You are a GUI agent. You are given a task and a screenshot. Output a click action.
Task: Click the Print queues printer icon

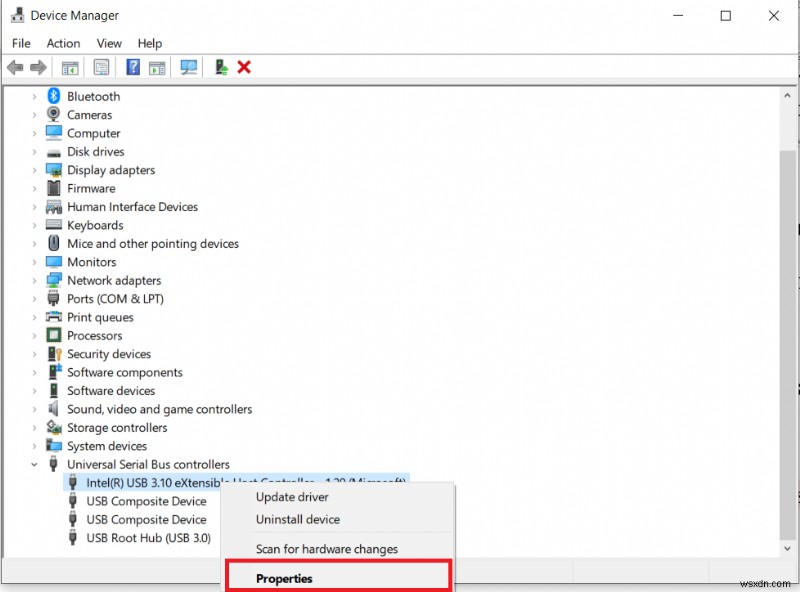pos(54,317)
